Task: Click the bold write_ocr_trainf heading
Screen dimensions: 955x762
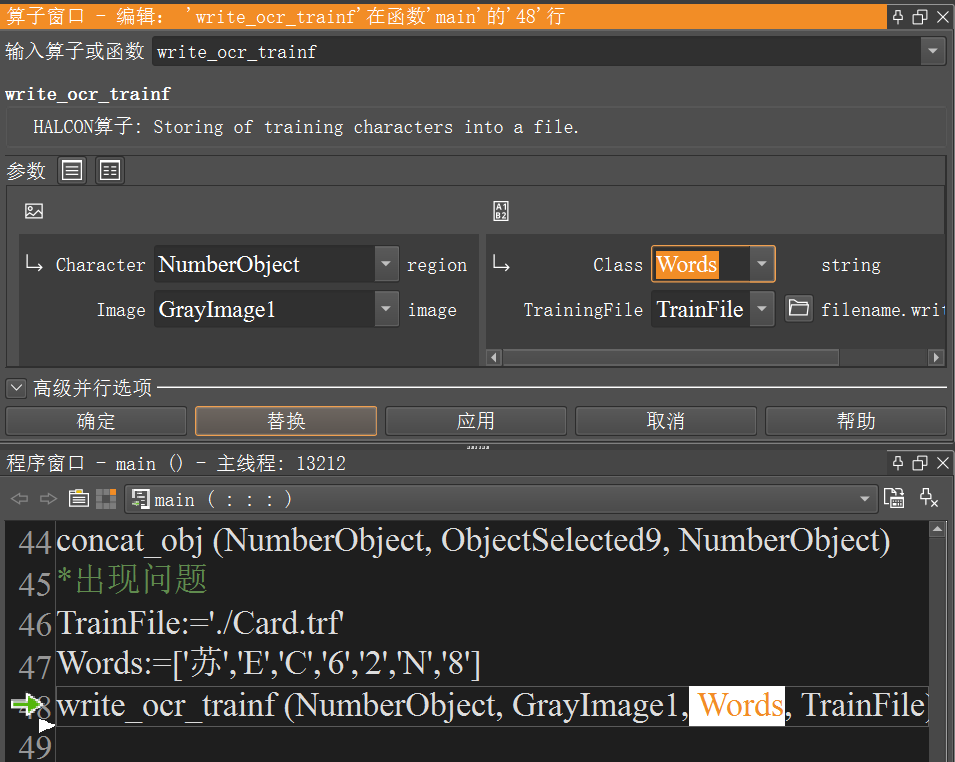Action: [88, 94]
